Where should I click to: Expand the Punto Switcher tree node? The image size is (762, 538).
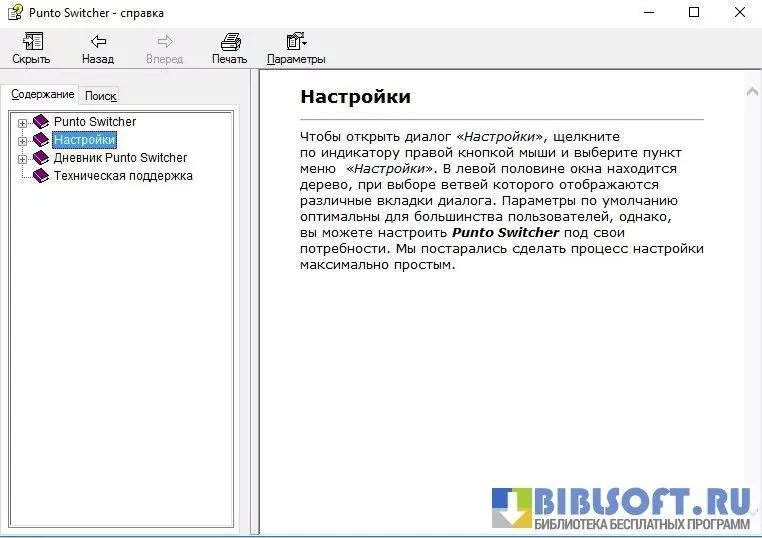point(22,122)
